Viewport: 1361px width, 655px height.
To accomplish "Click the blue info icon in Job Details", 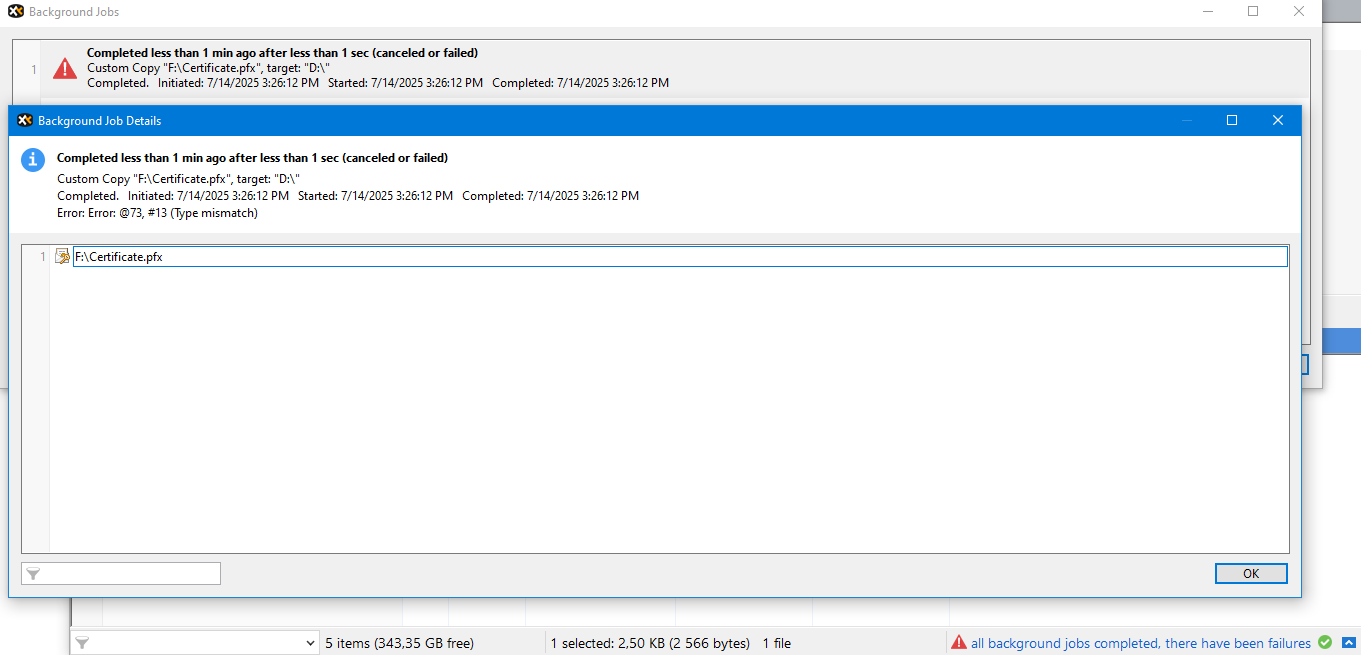I will pos(33,160).
